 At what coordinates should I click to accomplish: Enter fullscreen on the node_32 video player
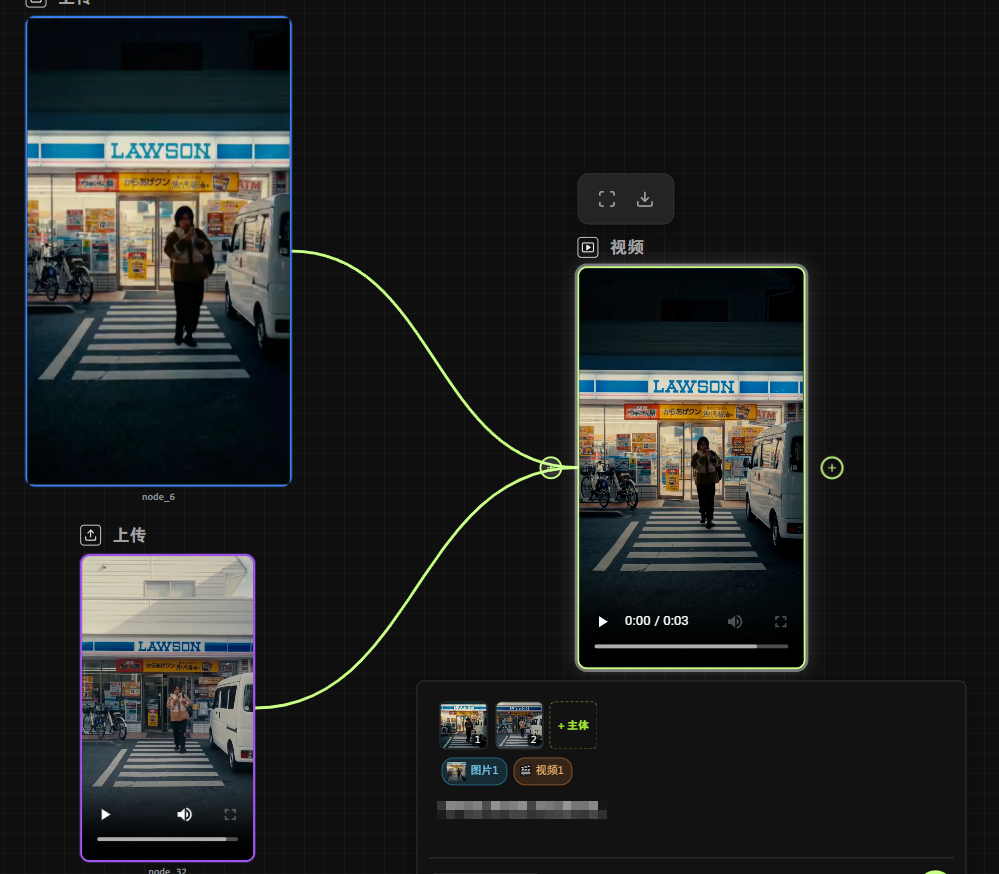pos(230,814)
